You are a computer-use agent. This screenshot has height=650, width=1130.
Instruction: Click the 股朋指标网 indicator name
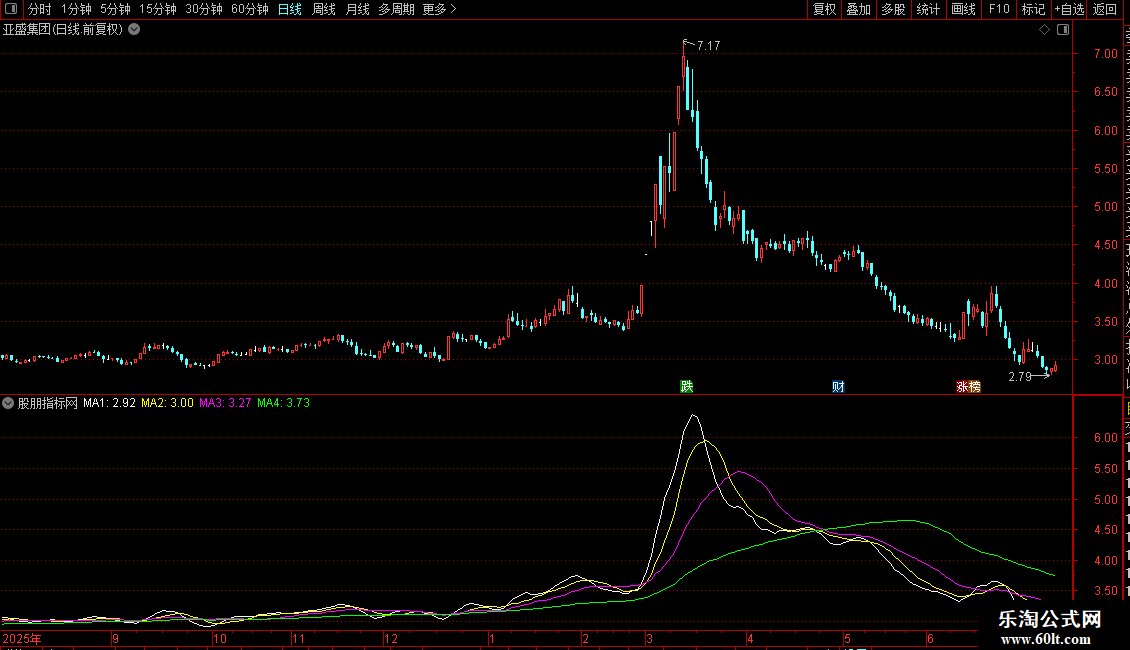pos(48,403)
